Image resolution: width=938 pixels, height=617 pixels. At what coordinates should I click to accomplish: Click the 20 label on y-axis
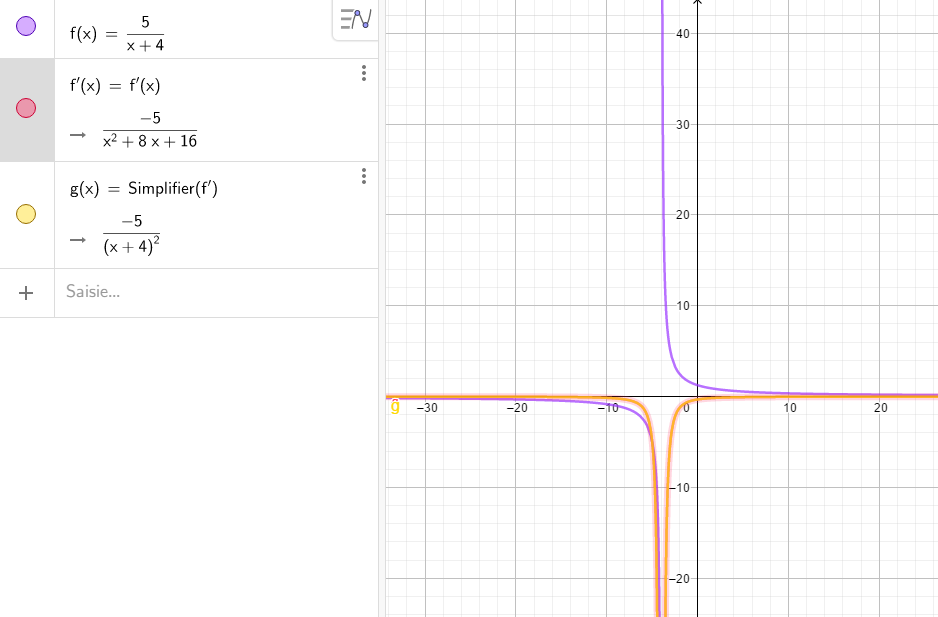[683, 215]
